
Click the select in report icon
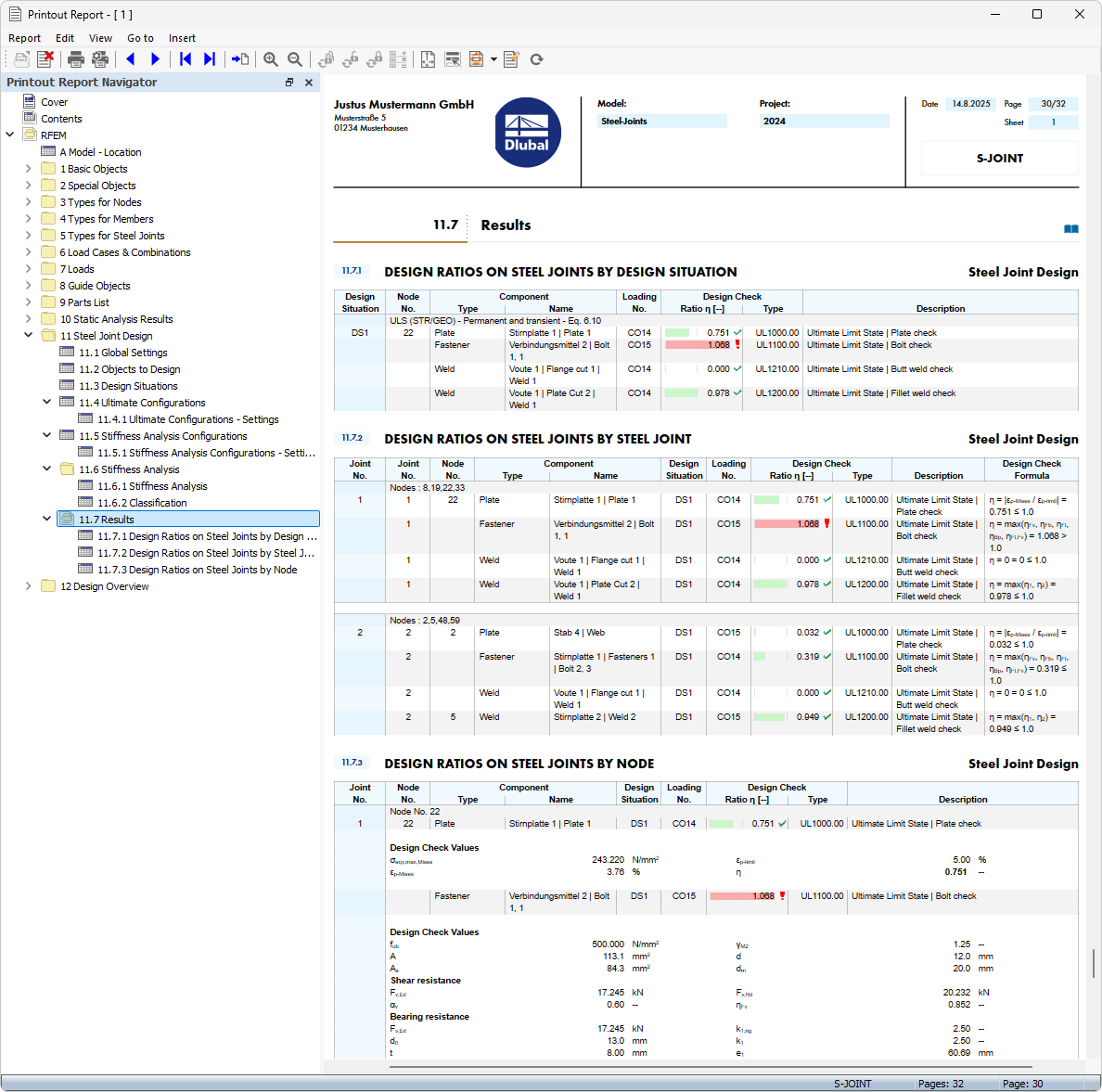point(453,59)
